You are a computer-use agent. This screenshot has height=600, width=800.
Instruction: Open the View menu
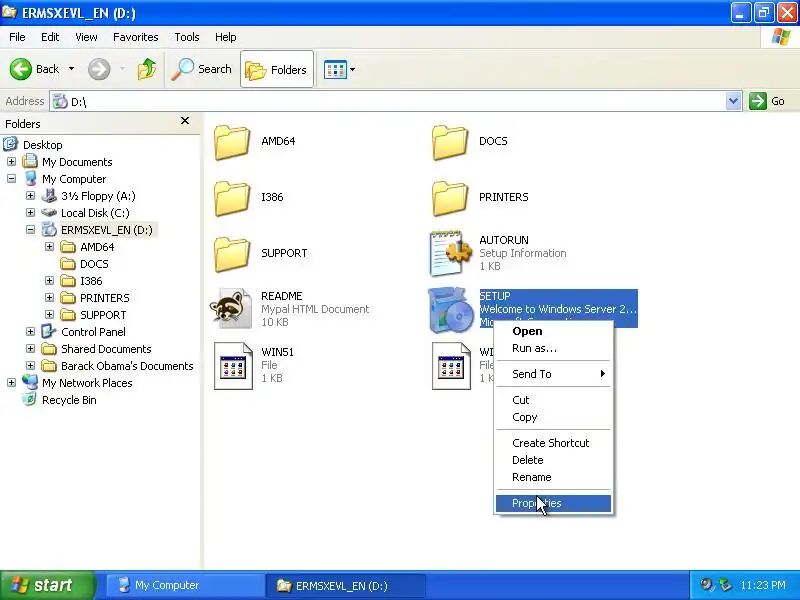pos(86,37)
